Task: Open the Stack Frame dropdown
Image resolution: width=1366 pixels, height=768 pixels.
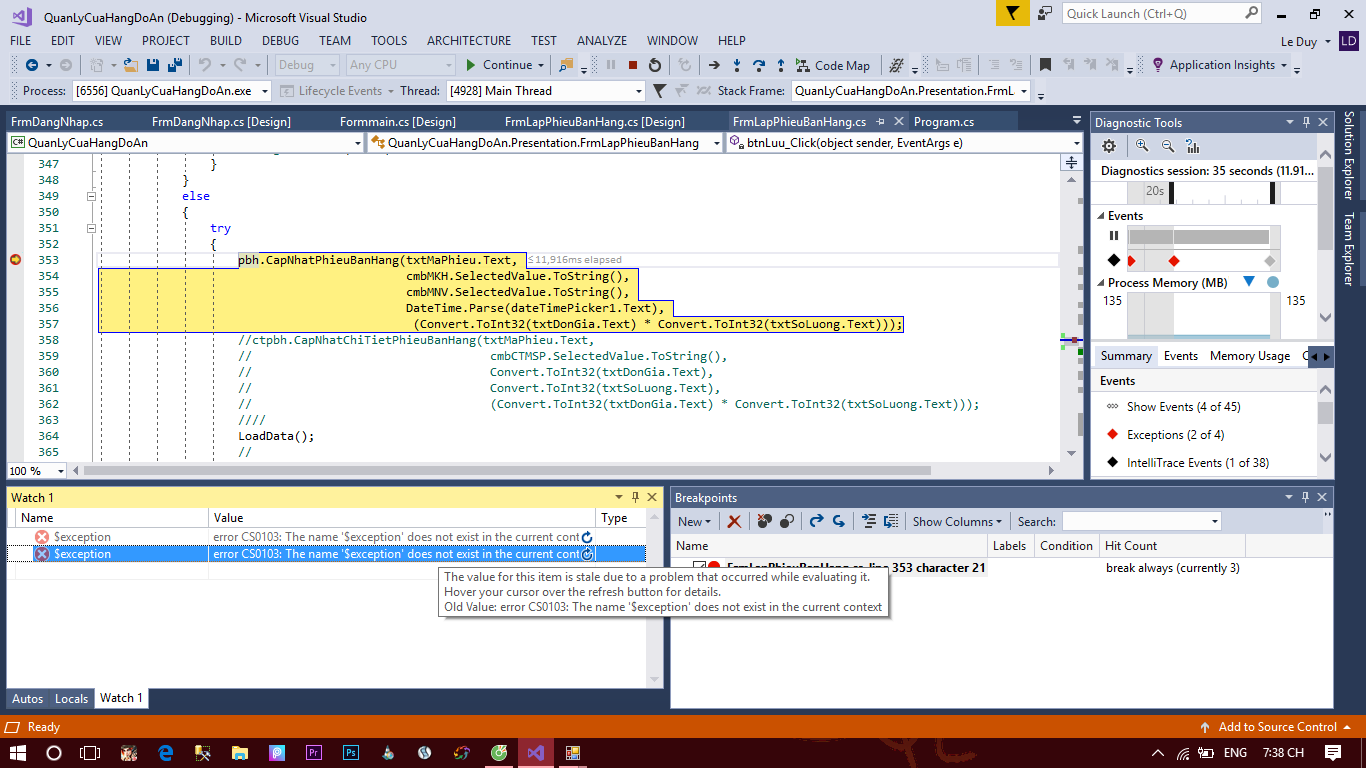Action: click(x=1025, y=91)
